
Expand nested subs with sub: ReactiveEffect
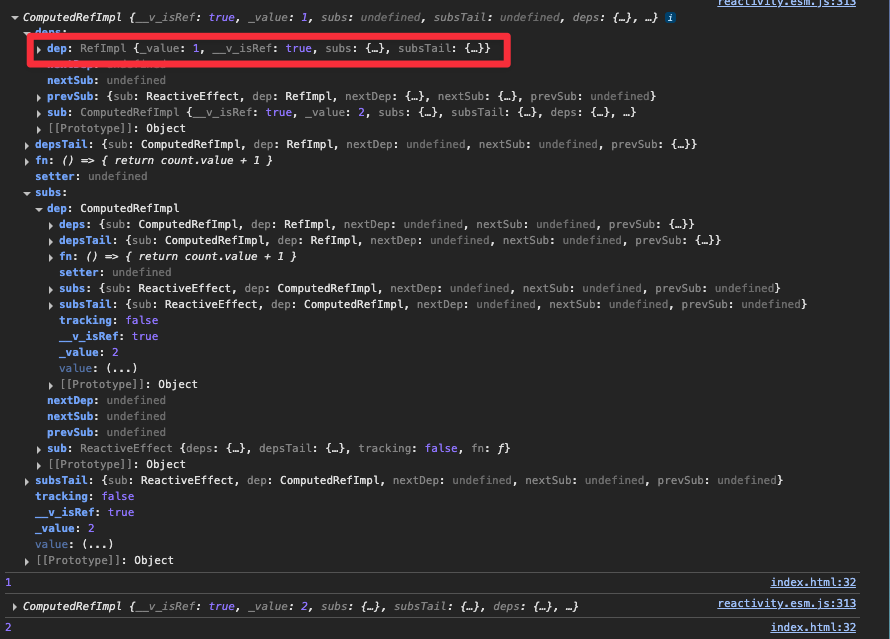click(51, 289)
